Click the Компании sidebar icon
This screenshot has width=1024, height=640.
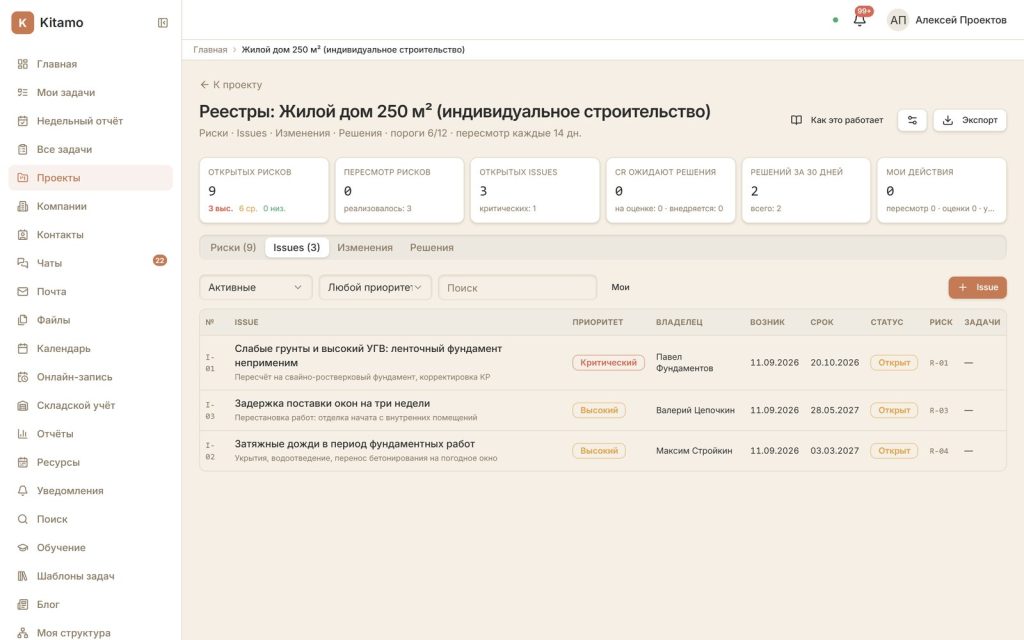(x=23, y=206)
